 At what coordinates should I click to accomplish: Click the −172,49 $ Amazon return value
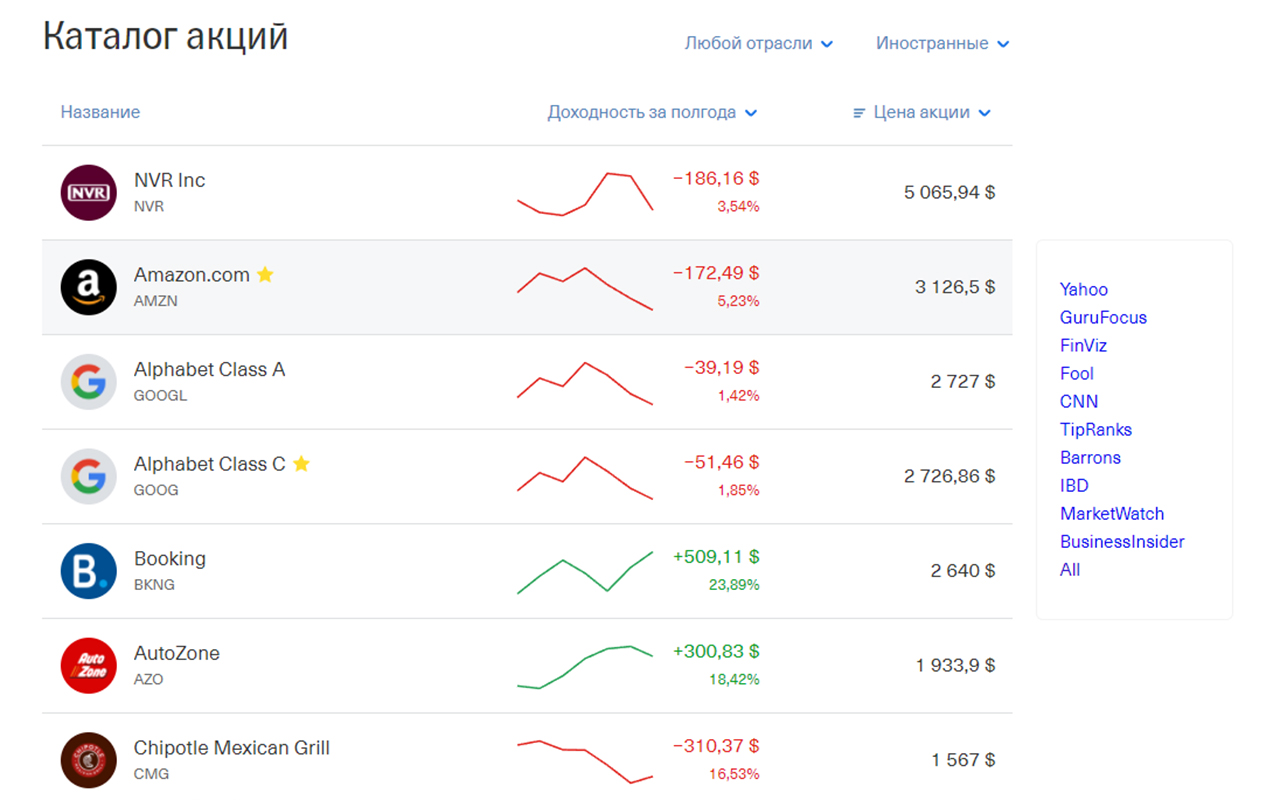716,273
